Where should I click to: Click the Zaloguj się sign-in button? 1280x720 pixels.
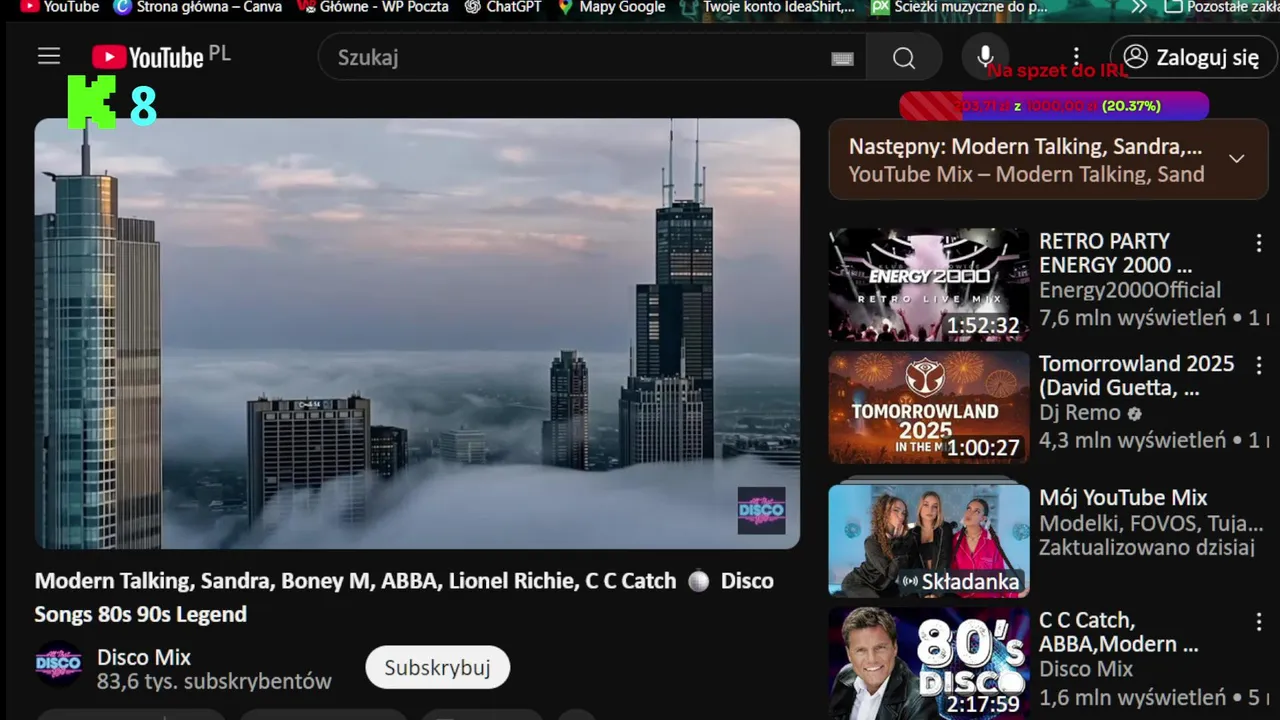pyautogui.click(x=1193, y=57)
